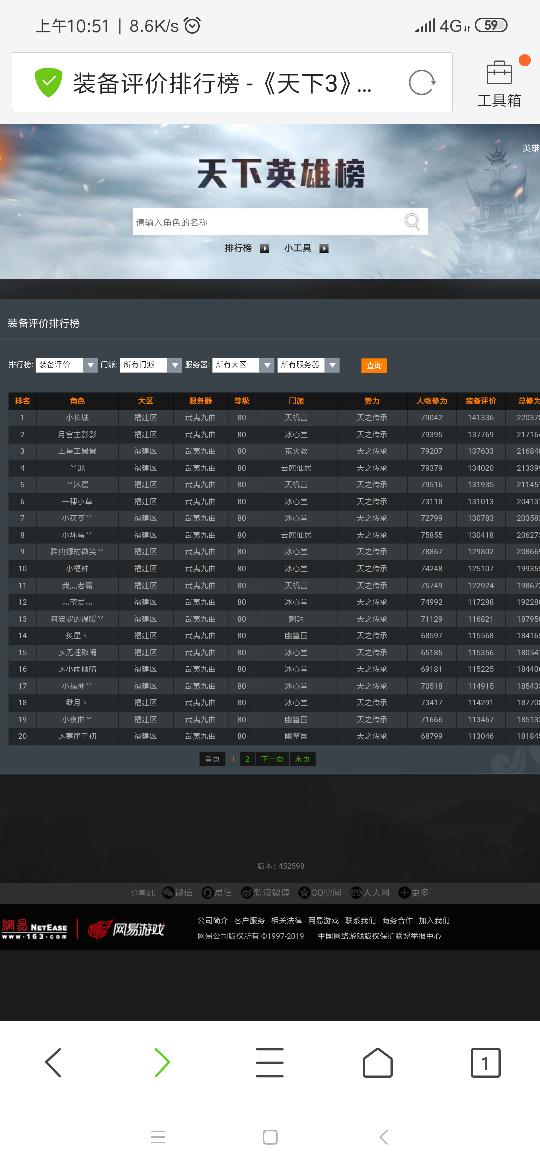540x1170 pixels.
Task: Tap the arrow icon next to 小工具
Action: pos(324,248)
